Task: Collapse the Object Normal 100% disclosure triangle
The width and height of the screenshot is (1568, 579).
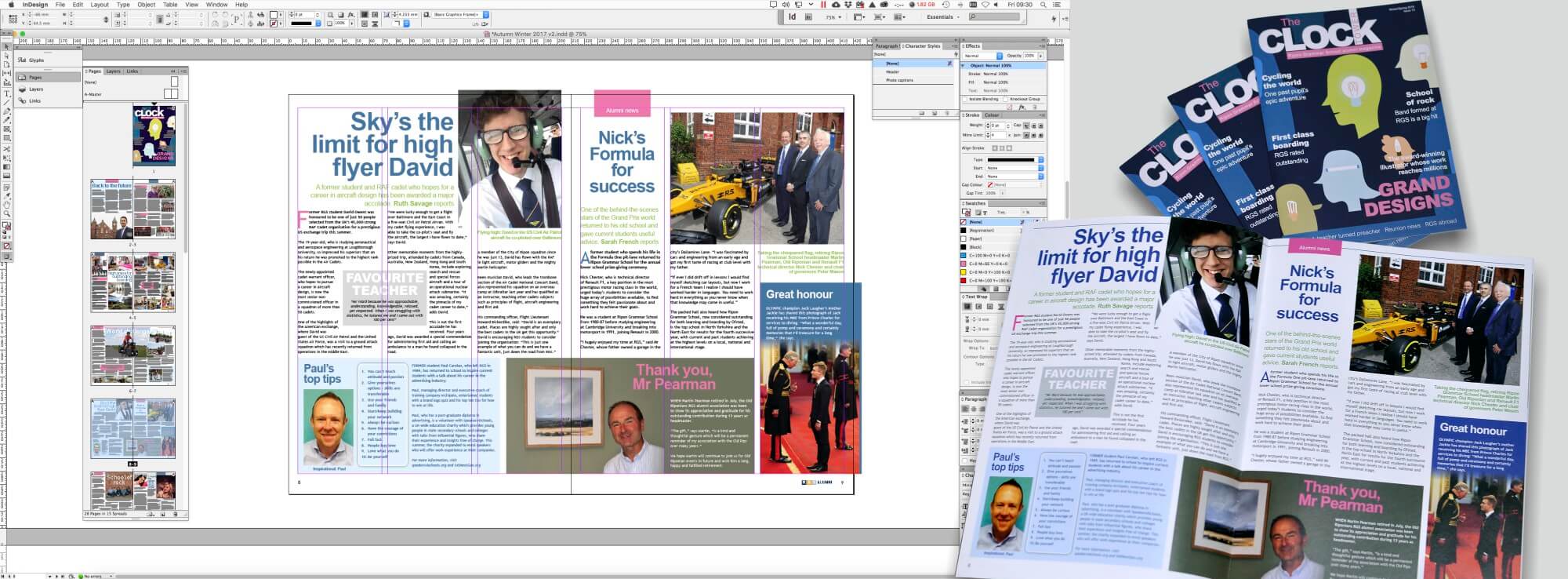Action: coord(964,65)
